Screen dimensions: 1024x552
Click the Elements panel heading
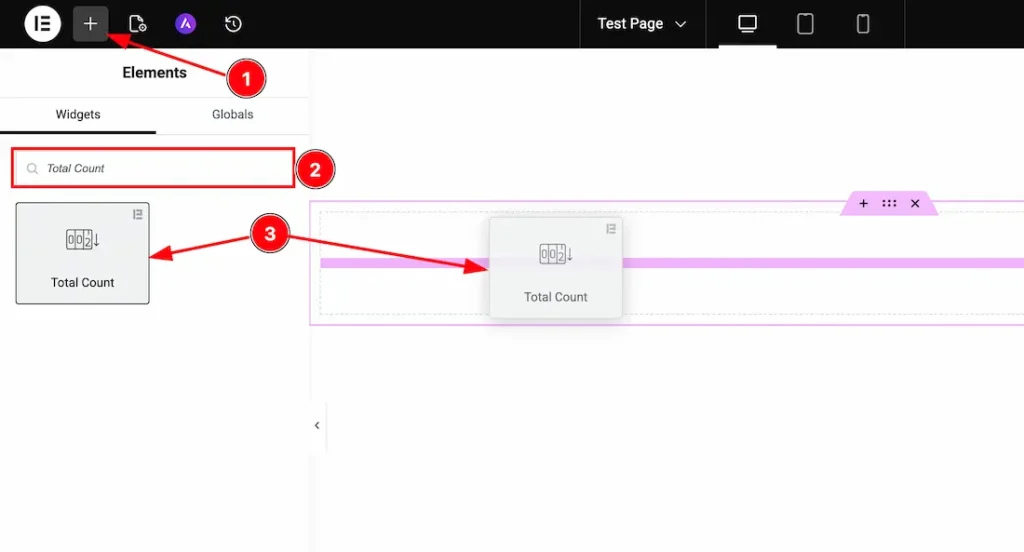coord(154,73)
